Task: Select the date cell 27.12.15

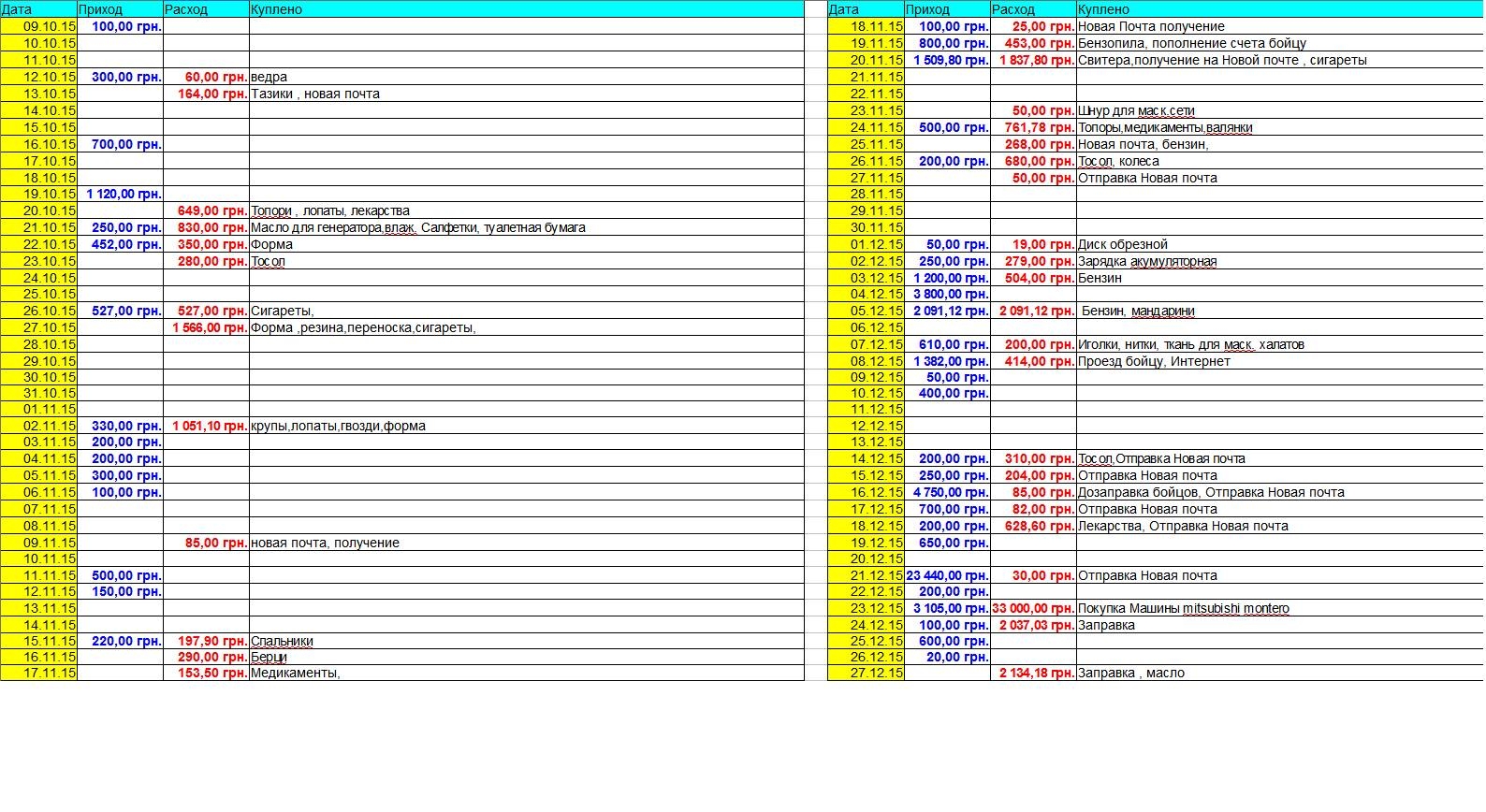Action: click(x=867, y=674)
